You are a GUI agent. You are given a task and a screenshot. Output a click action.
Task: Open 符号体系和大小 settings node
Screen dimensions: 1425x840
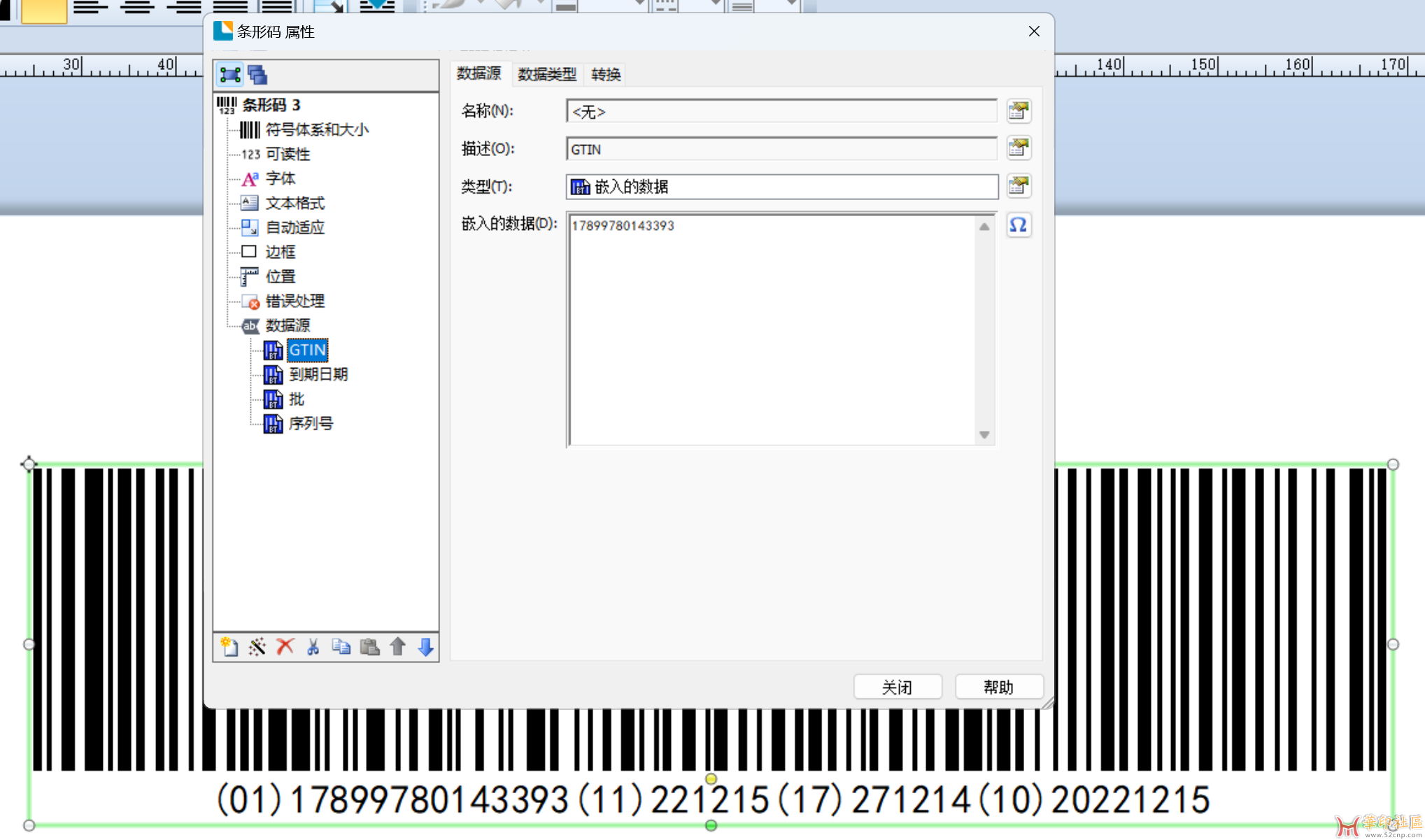click(x=316, y=130)
